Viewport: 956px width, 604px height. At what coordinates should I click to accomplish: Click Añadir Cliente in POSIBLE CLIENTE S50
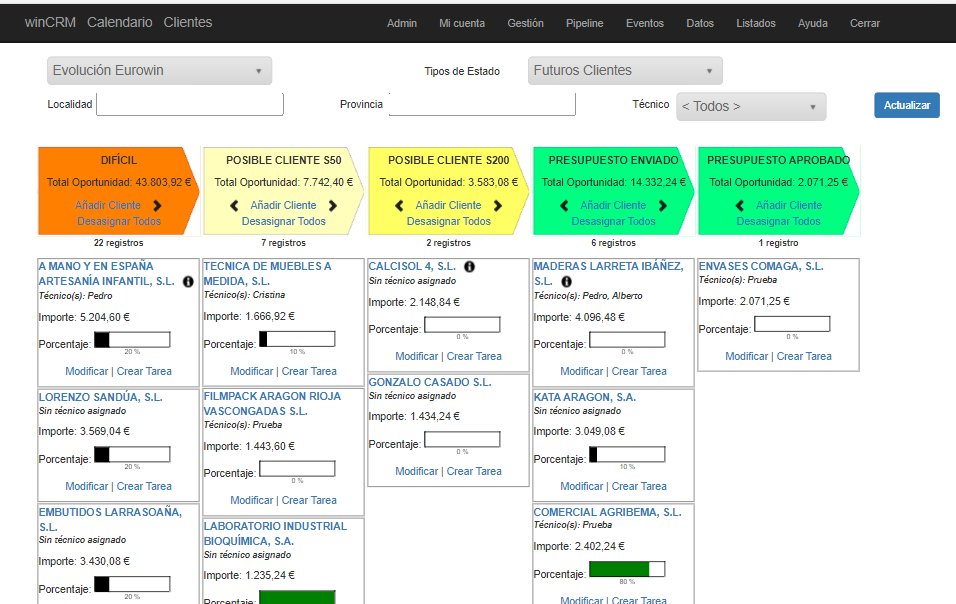click(284, 205)
